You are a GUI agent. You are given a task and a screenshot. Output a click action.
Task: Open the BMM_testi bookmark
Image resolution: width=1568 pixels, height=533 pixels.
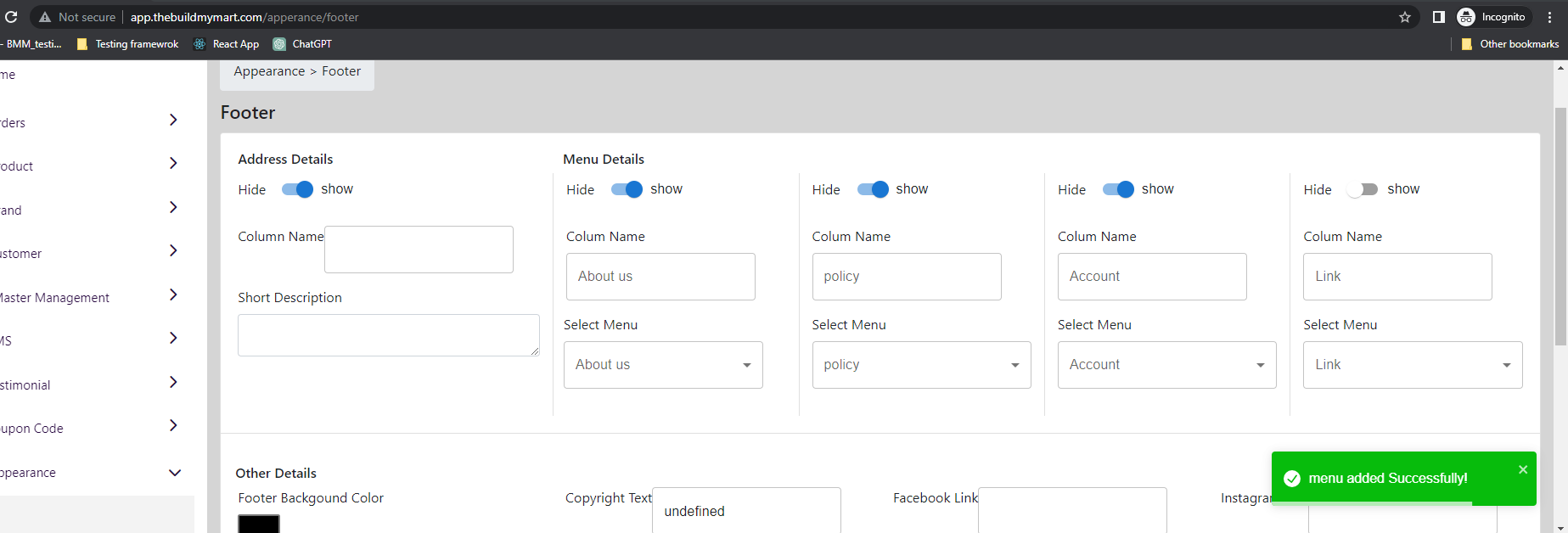tap(33, 44)
